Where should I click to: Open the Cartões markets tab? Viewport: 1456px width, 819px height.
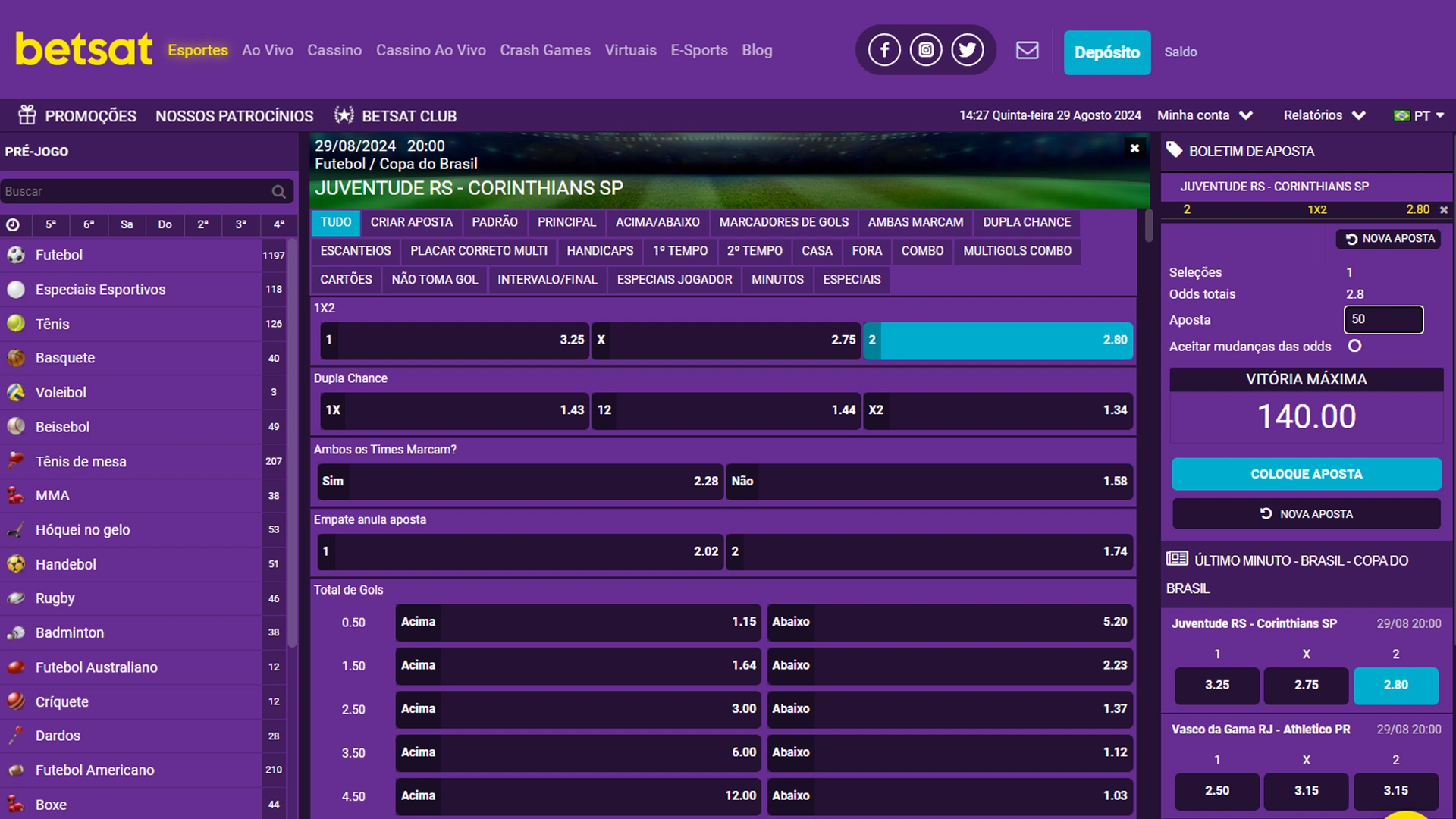pyautogui.click(x=346, y=280)
